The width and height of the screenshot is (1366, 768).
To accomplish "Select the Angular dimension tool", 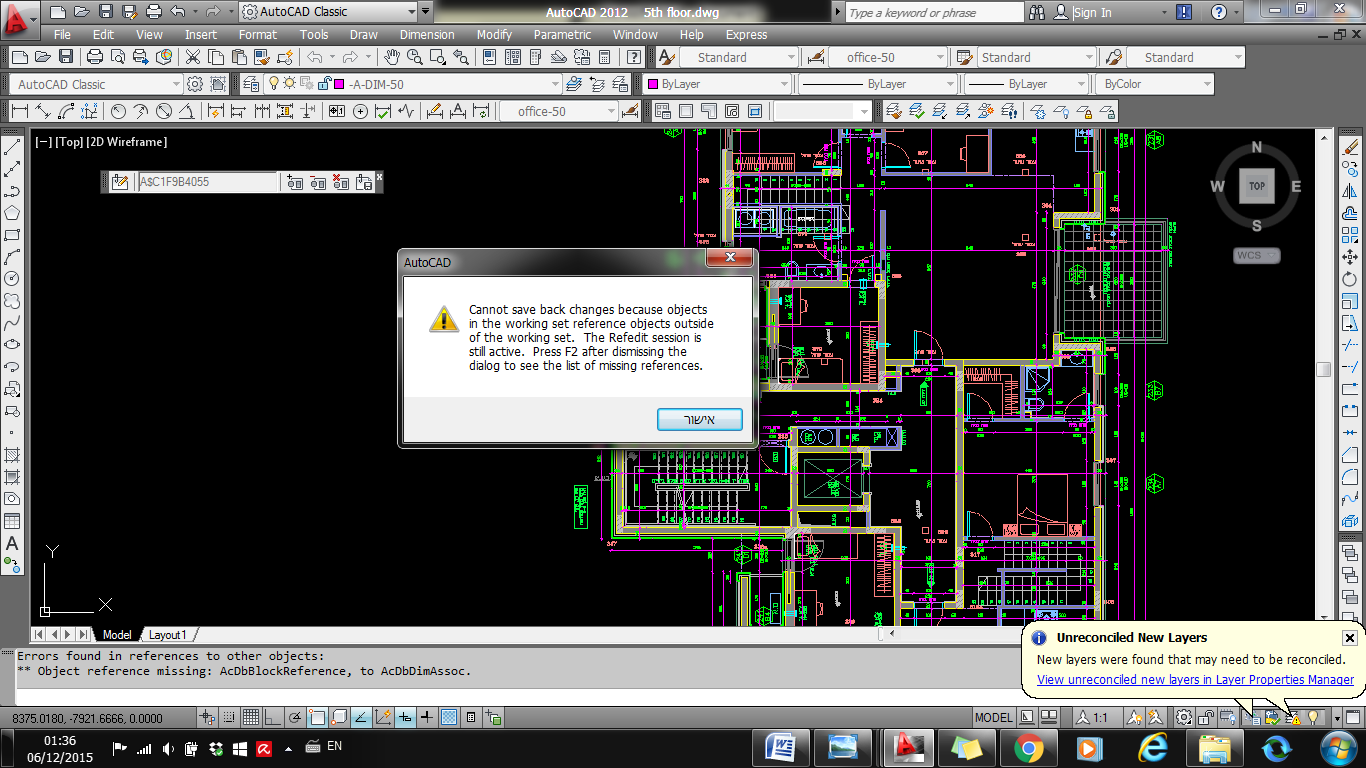I will point(187,111).
